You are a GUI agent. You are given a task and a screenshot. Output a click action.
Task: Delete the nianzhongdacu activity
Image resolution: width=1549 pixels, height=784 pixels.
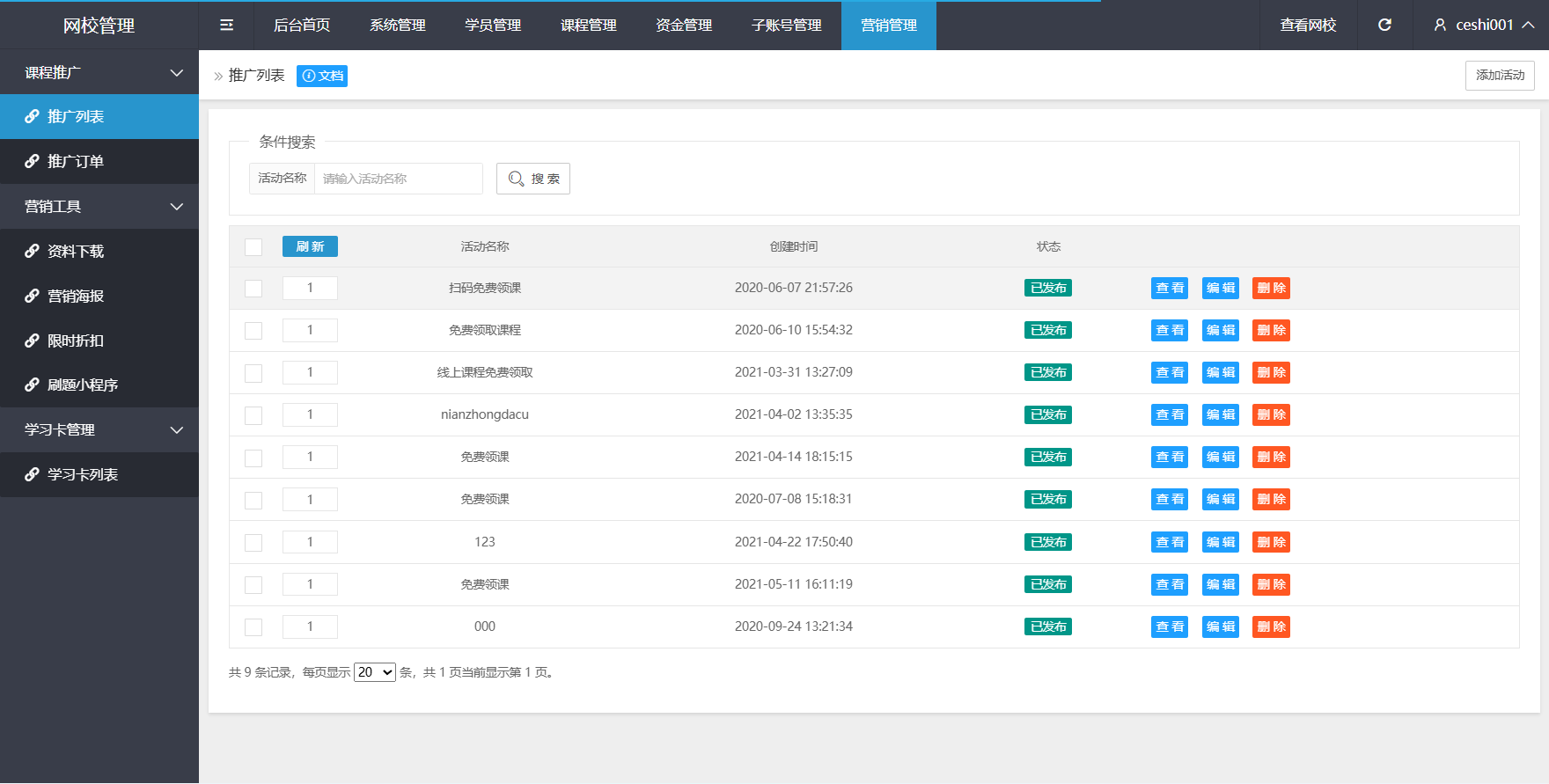coord(1272,414)
